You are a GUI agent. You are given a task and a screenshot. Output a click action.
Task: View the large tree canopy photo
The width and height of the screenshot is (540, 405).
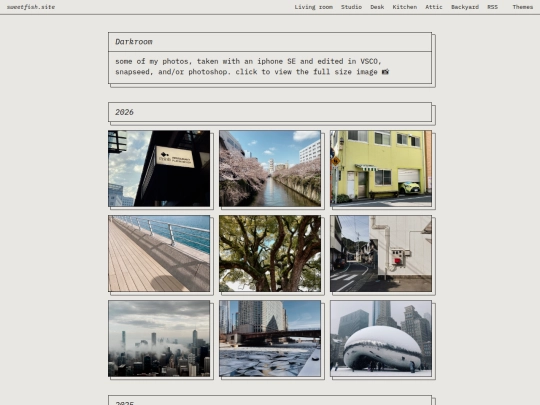pos(270,253)
